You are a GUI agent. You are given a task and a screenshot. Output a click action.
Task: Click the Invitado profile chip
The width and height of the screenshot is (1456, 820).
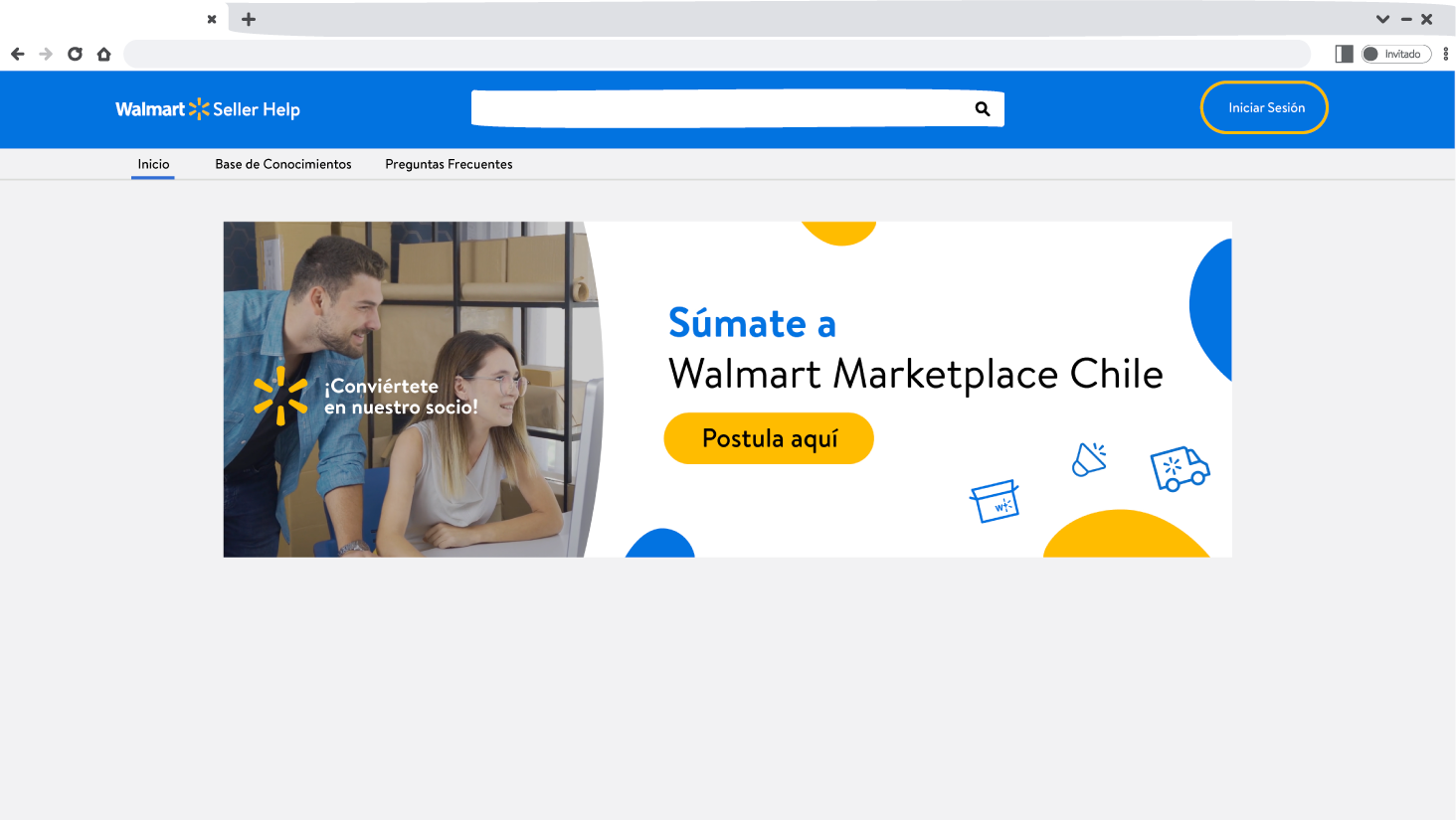[x=1396, y=54]
